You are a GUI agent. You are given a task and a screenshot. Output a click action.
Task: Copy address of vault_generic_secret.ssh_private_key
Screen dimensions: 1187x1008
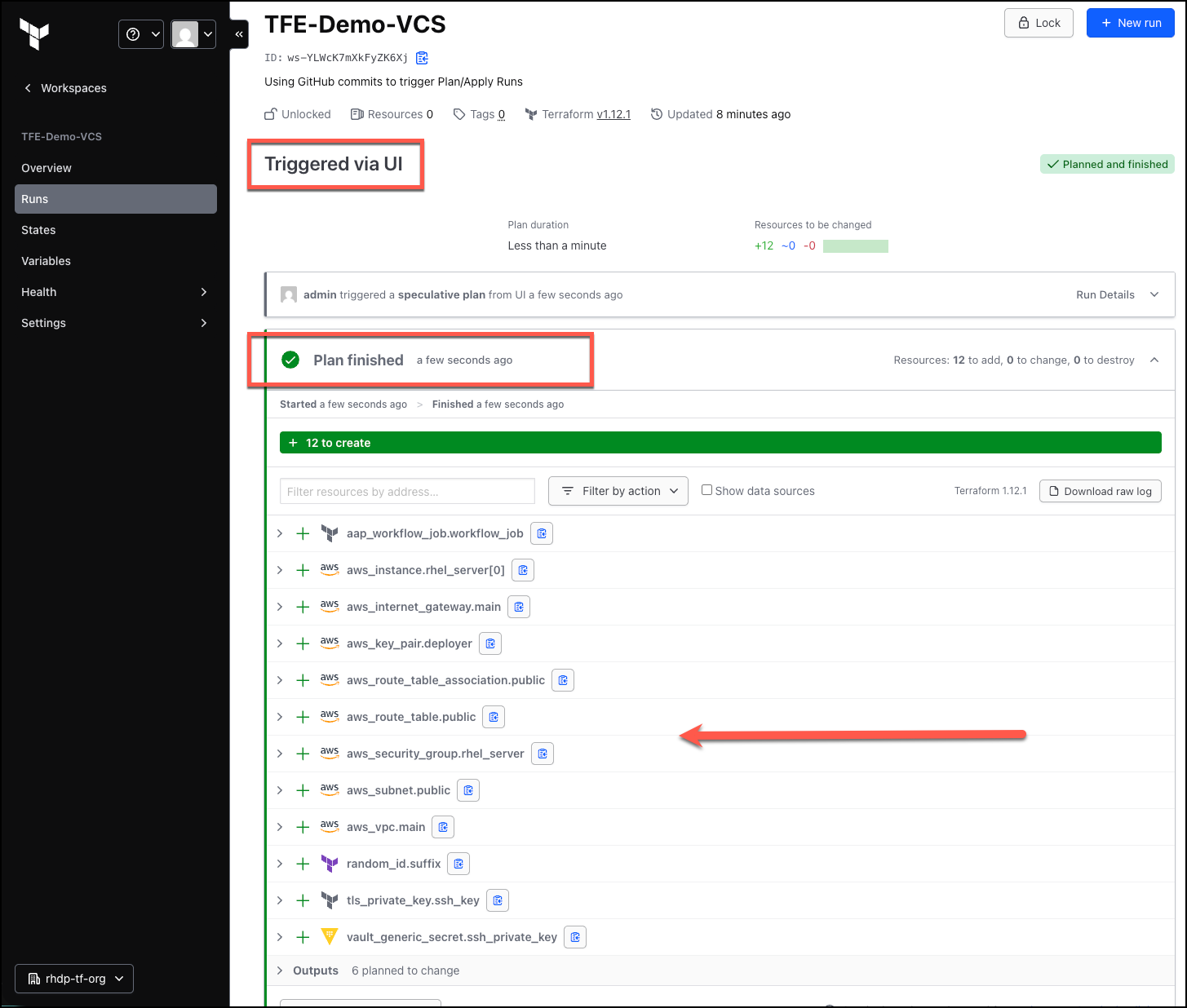(x=575, y=937)
